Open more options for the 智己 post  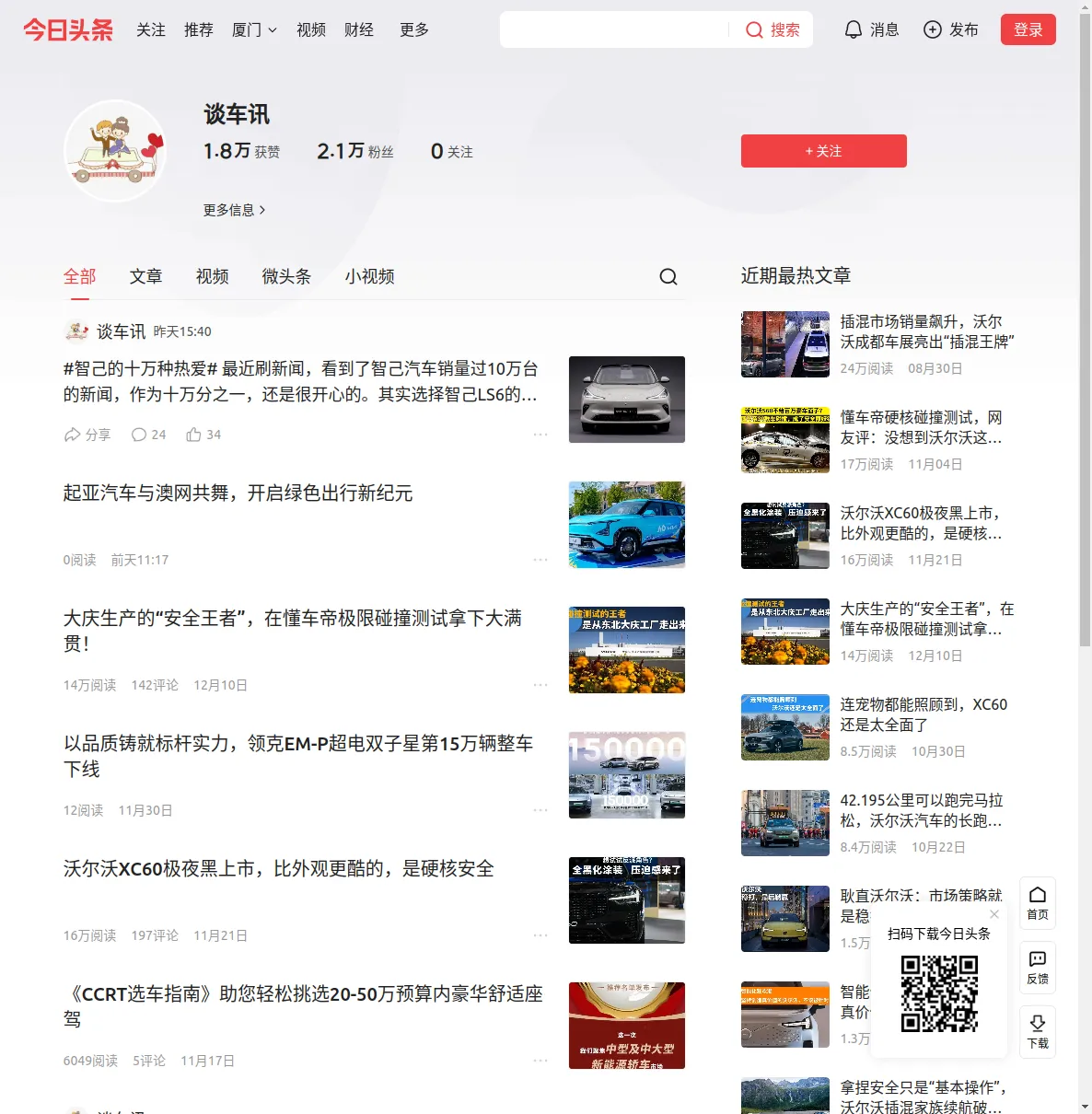tap(540, 435)
